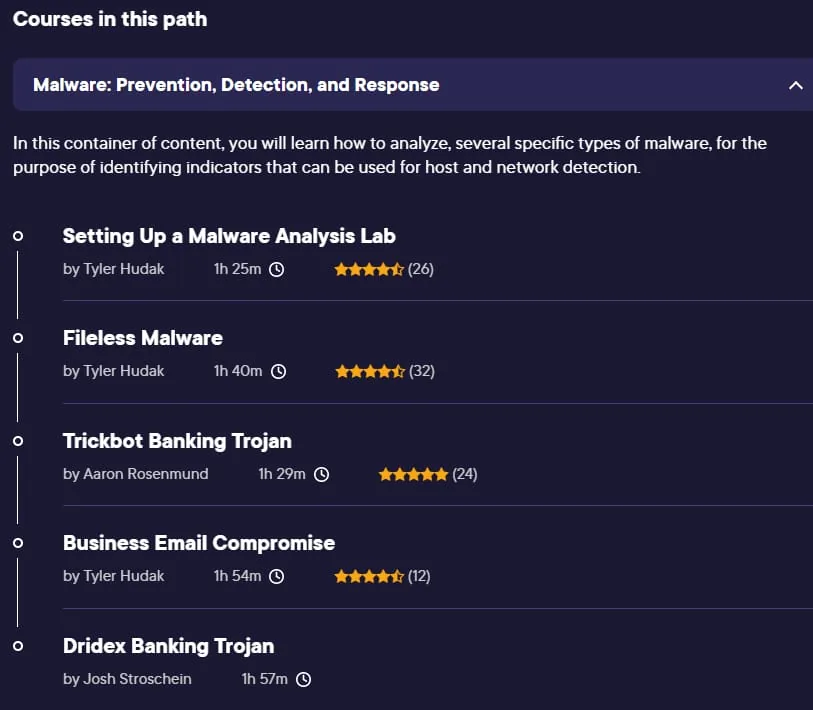This screenshot has width=813, height=710.
Task: Click the clock icon next to 1h 25m
Action: [x=276, y=269]
